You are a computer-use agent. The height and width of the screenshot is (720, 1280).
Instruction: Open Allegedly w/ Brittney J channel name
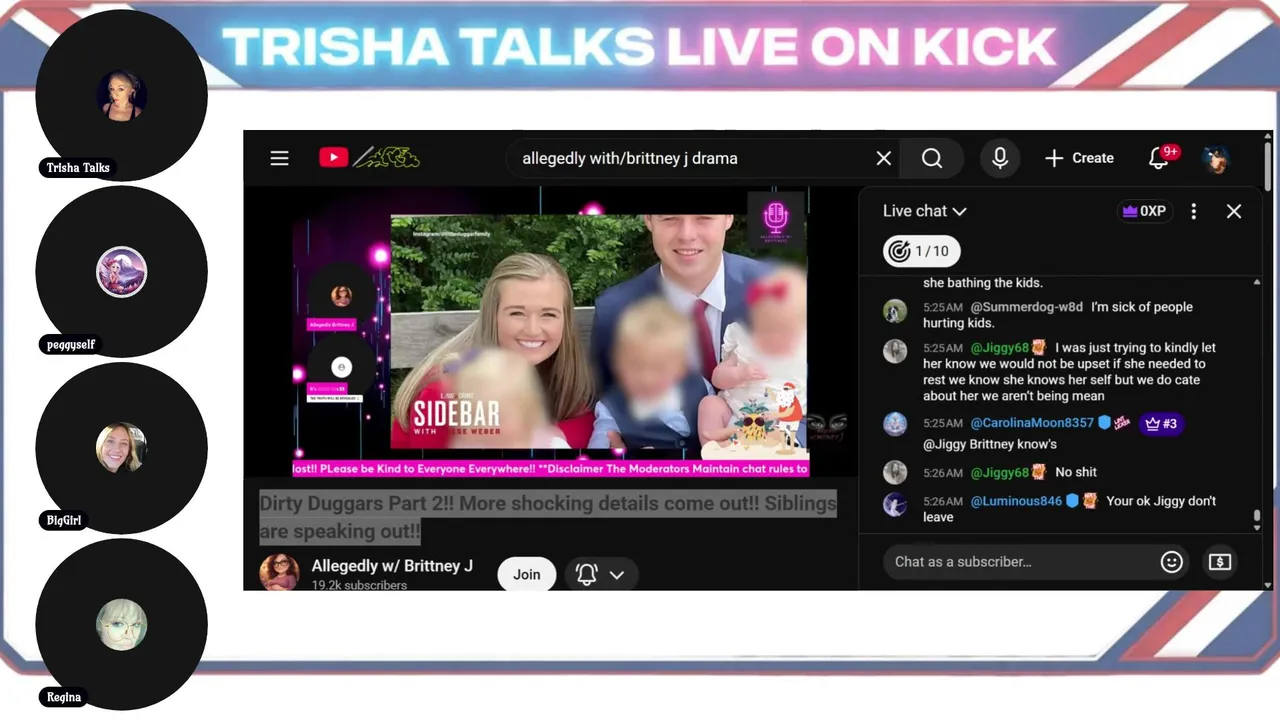pos(392,566)
